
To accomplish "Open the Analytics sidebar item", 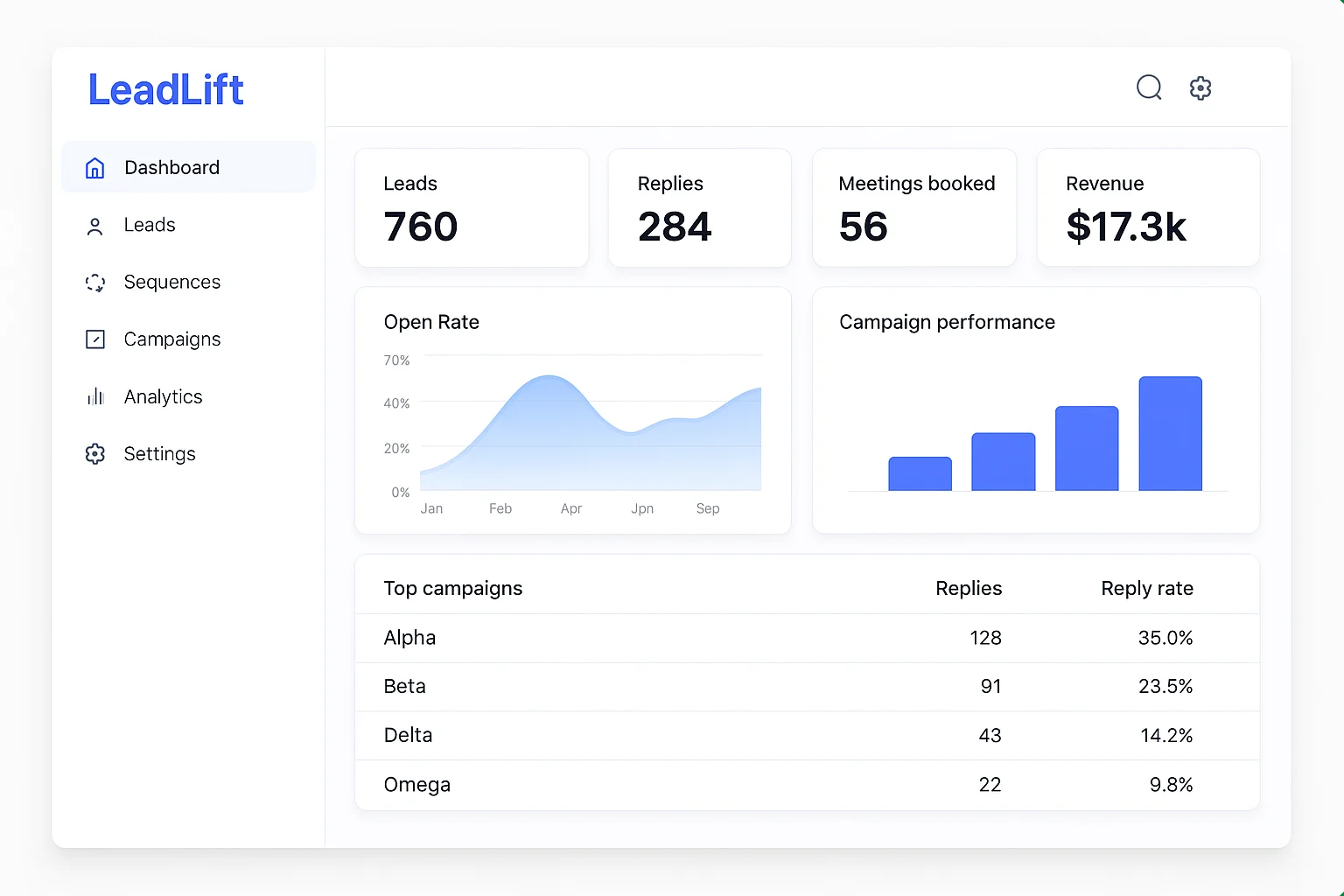I will 164,397.
